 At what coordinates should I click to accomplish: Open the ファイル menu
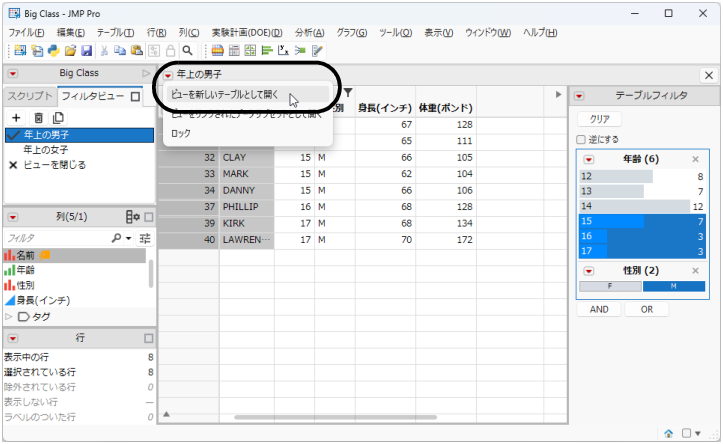tap(26, 33)
